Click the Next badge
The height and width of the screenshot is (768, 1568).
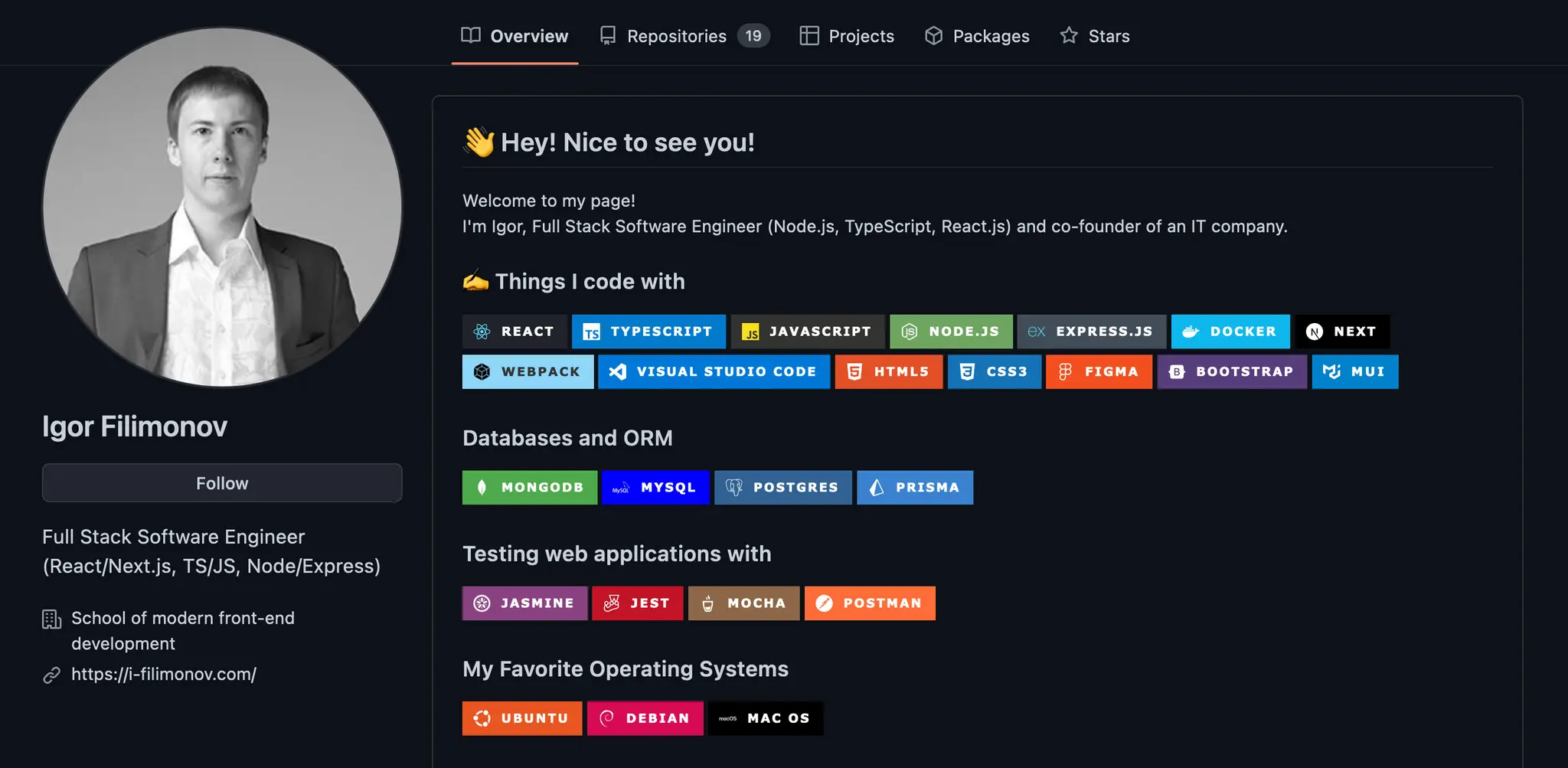(1342, 332)
